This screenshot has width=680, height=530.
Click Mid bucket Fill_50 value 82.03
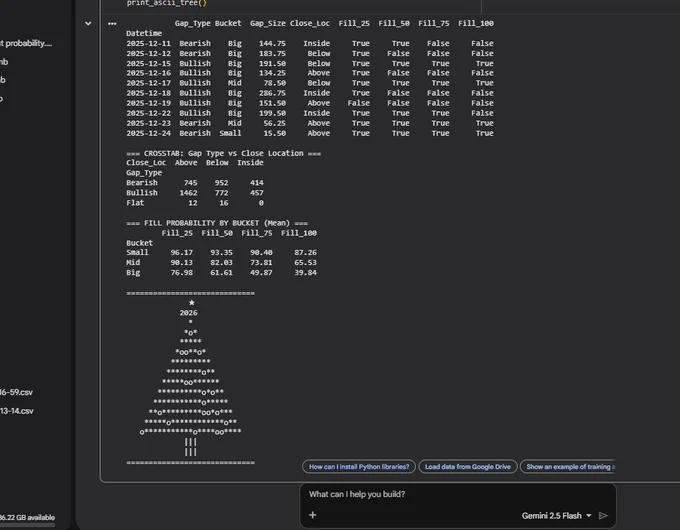(221, 262)
